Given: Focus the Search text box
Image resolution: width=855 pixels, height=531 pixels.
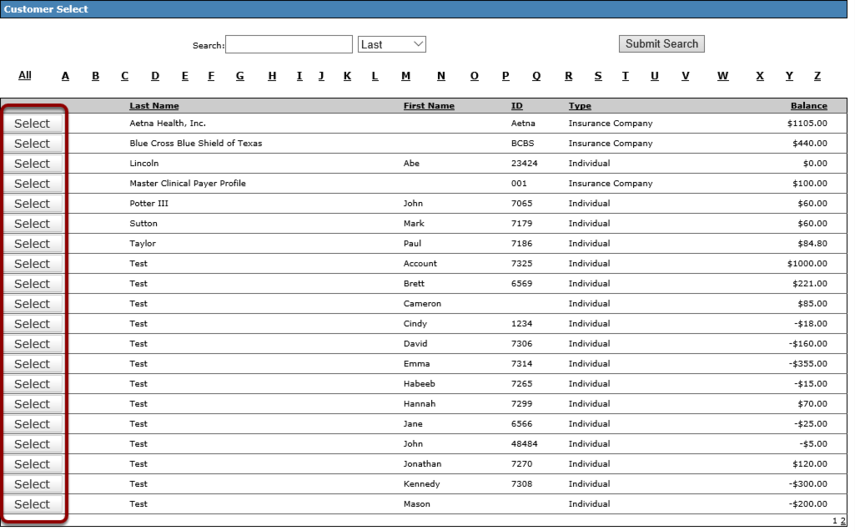Looking at the screenshot, I should [288, 45].
